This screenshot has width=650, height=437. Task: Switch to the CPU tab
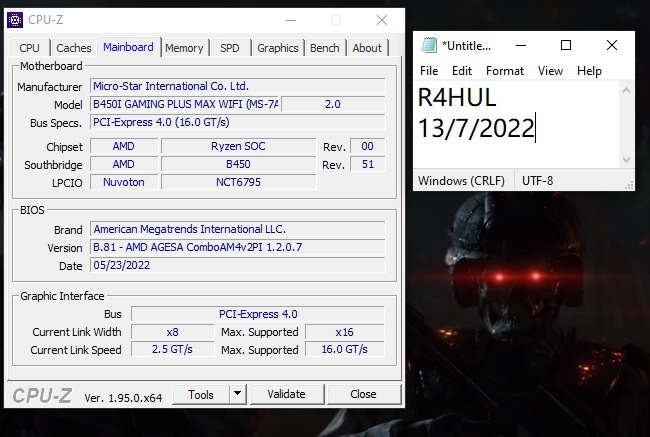29,48
